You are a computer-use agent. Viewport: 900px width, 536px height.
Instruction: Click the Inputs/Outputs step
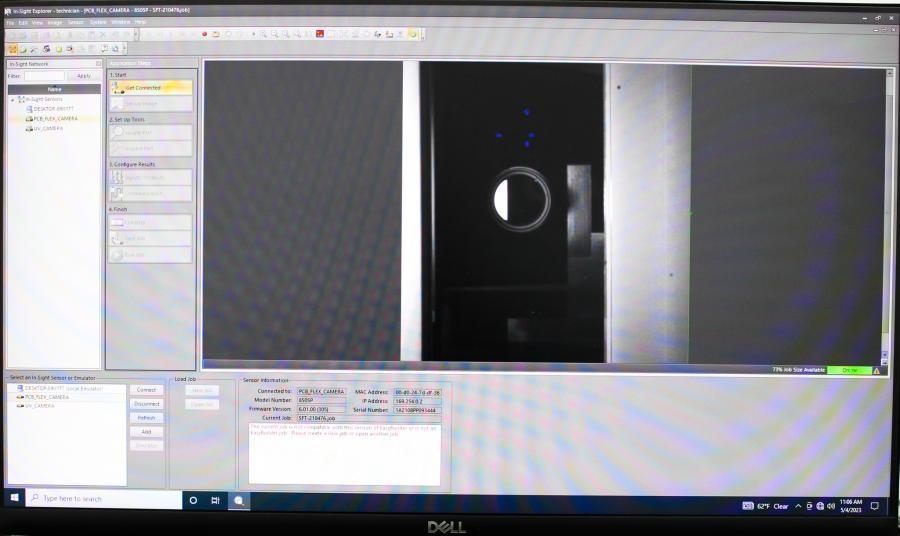coord(151,177)
